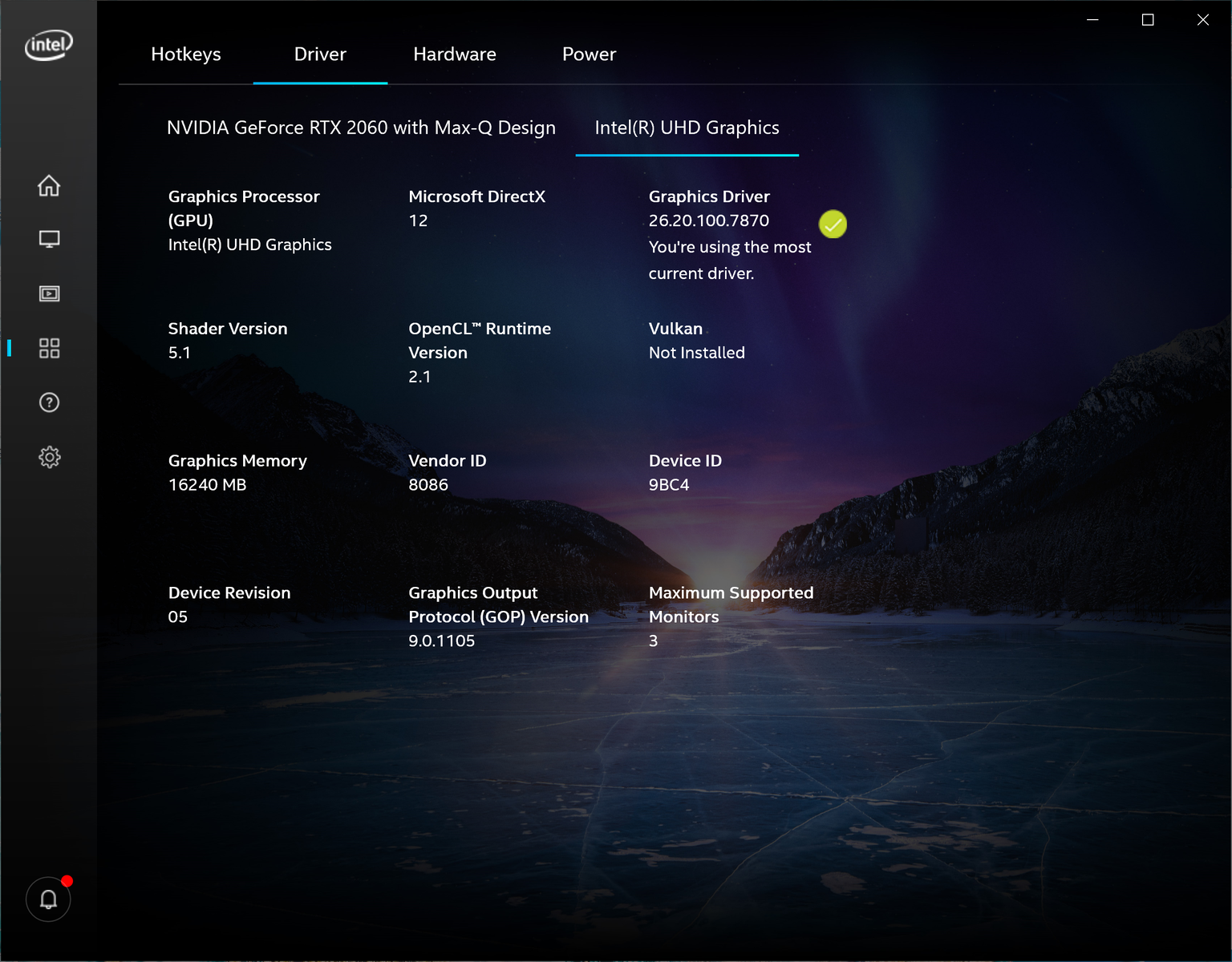Open the Video settings sidebar icon

[49, 293]
